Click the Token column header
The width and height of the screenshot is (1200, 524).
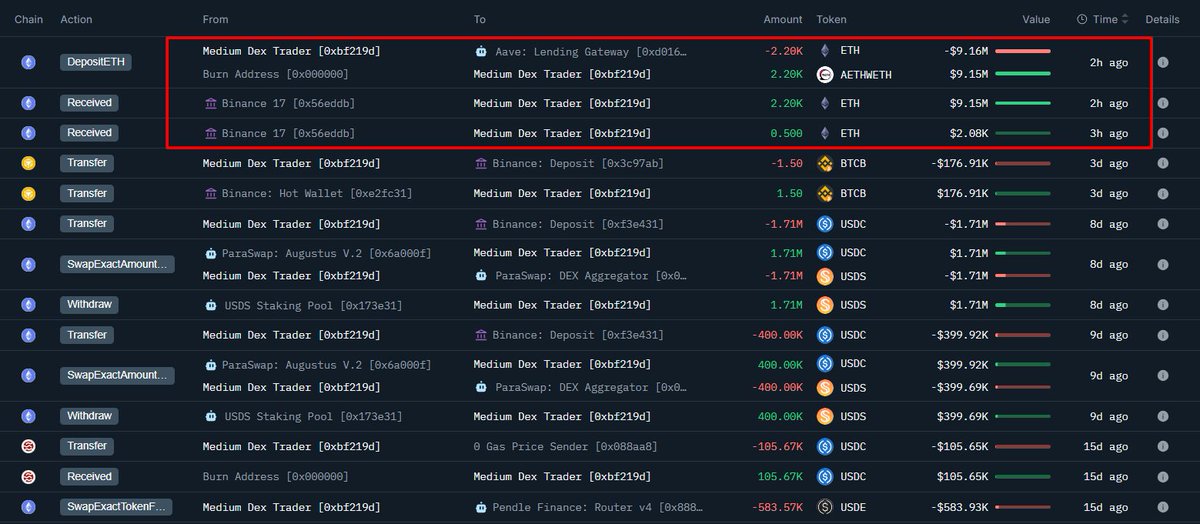pyautogui.click(x=831, y=19)
